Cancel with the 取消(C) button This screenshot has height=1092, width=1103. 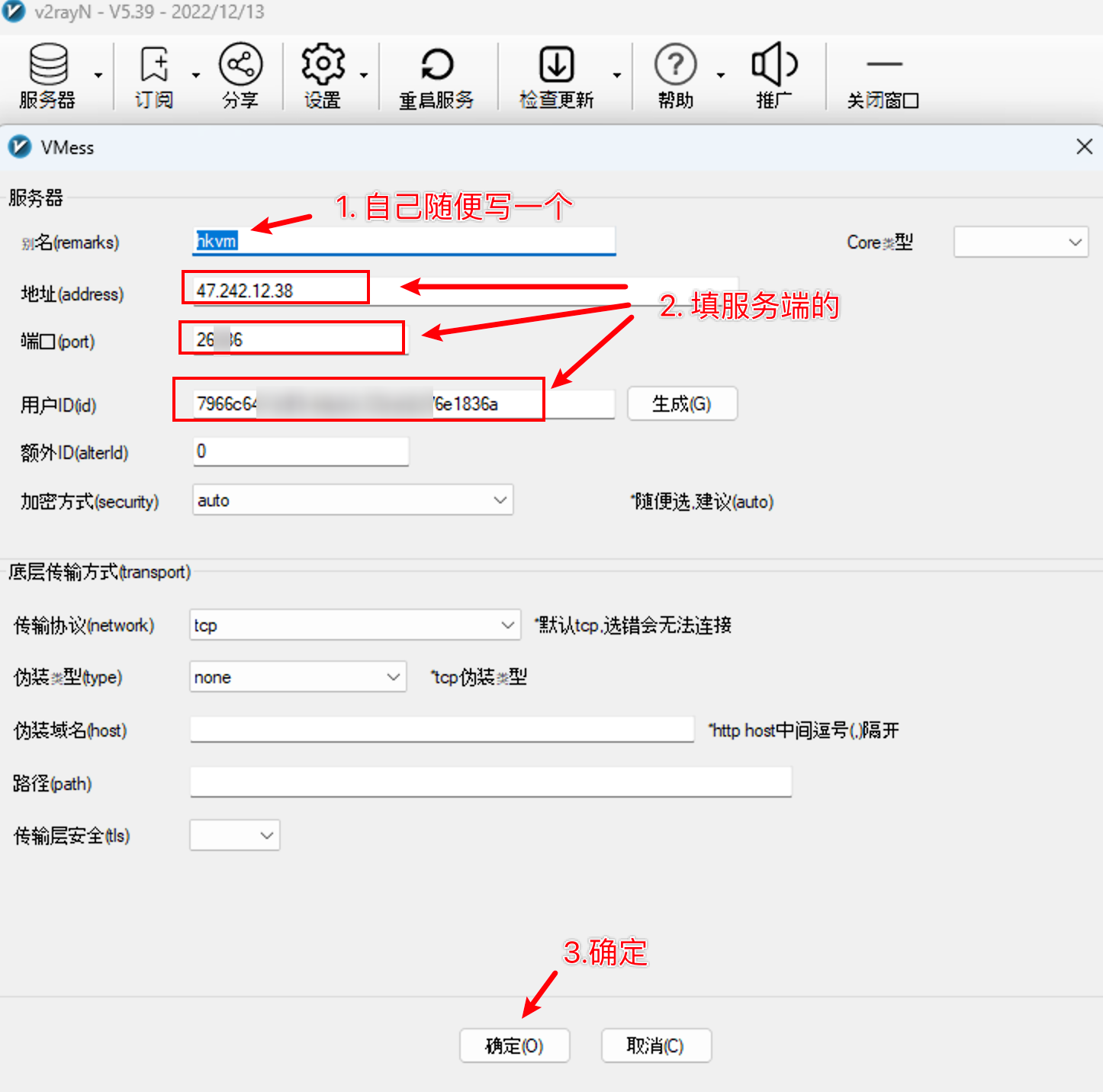pos(656,1045)
